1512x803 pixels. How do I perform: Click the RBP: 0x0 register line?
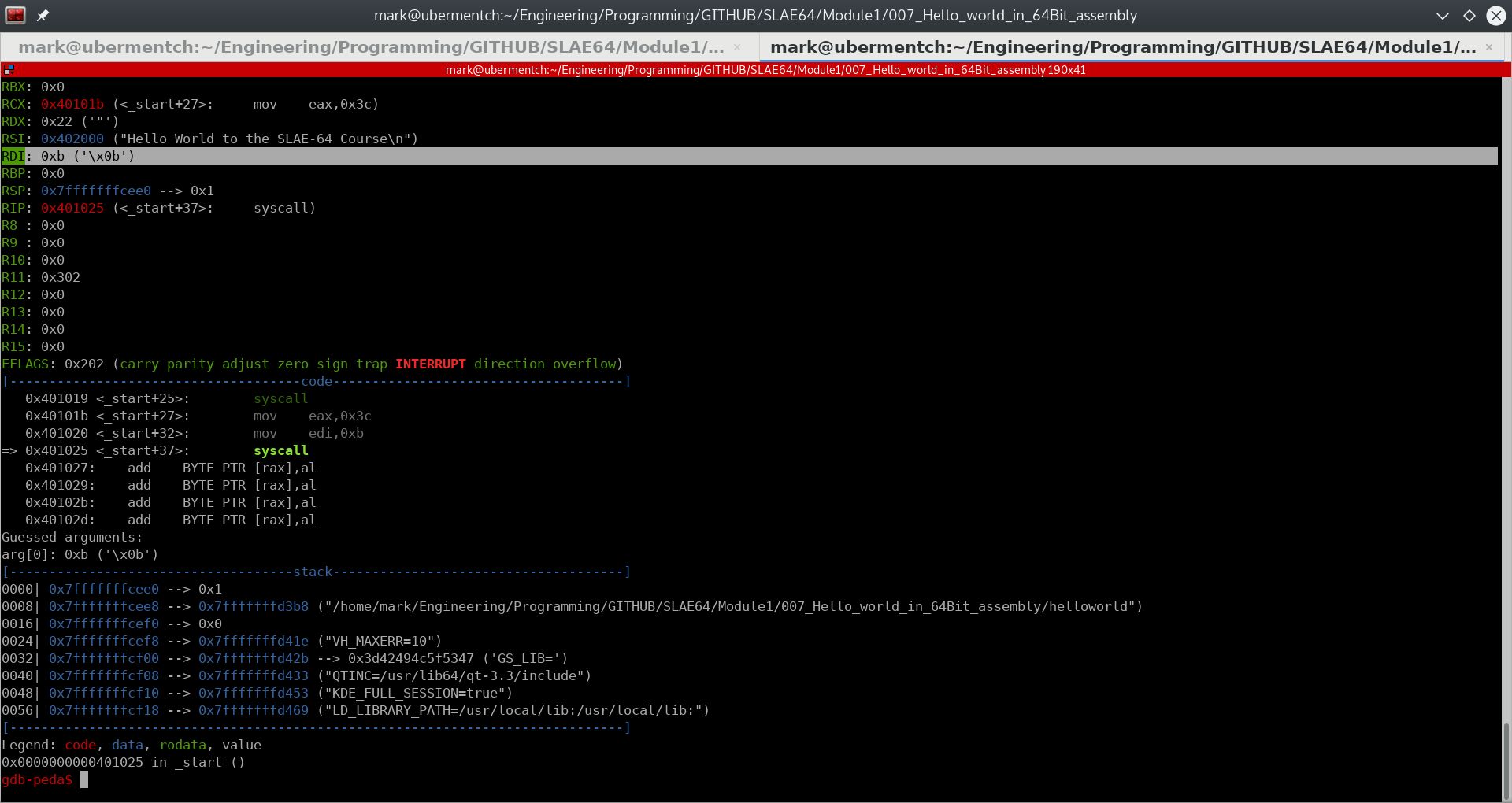point(33,173)
